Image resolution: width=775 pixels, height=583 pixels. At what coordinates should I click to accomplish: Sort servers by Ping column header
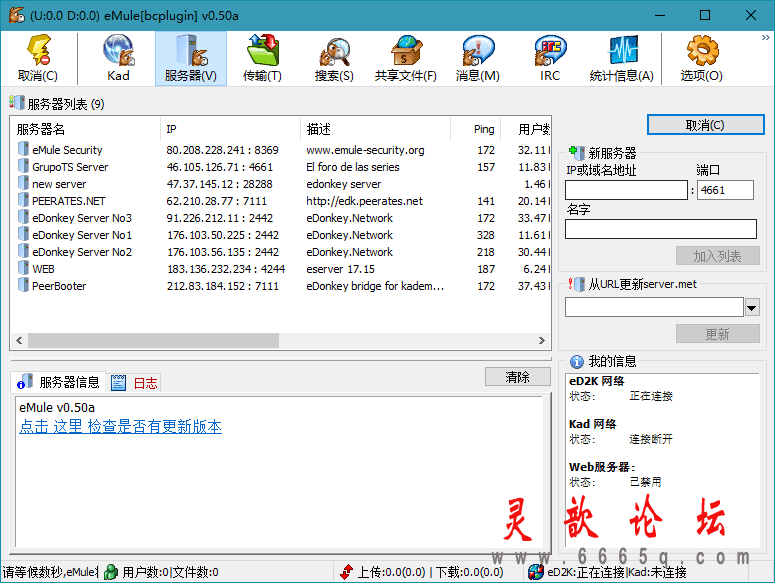(475, 129)
